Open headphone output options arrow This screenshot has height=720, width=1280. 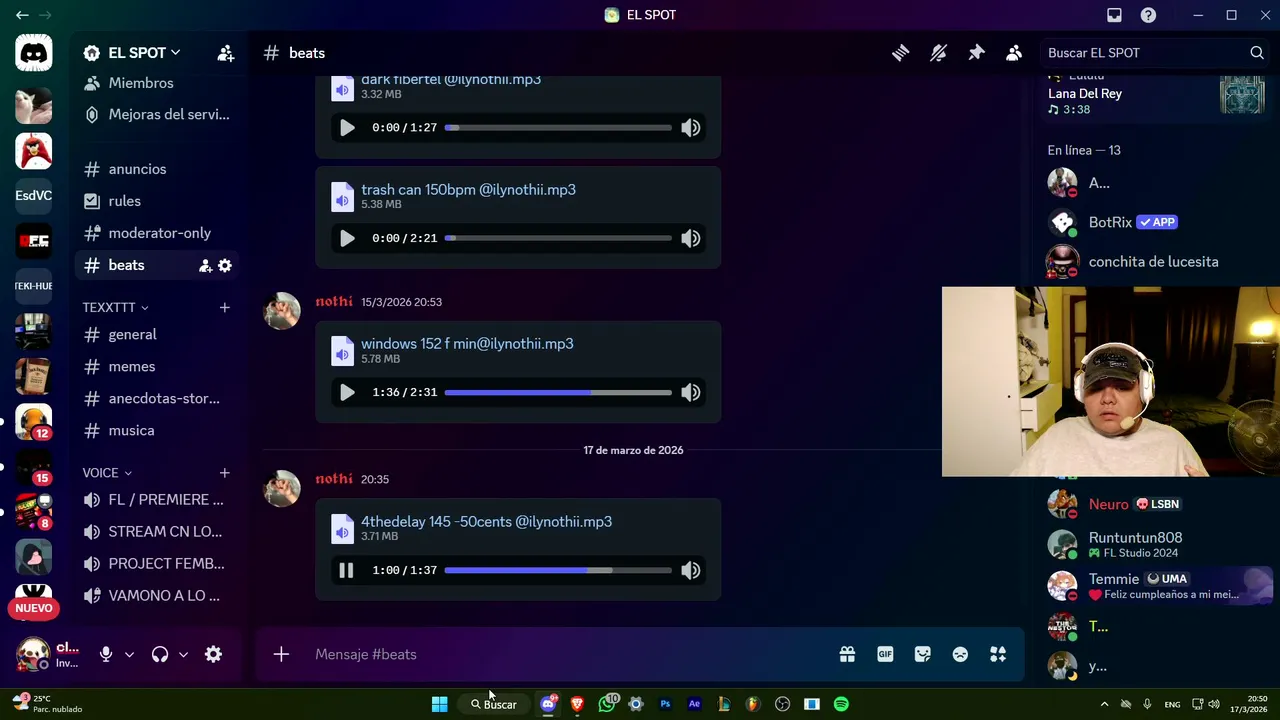pos(183,654)
